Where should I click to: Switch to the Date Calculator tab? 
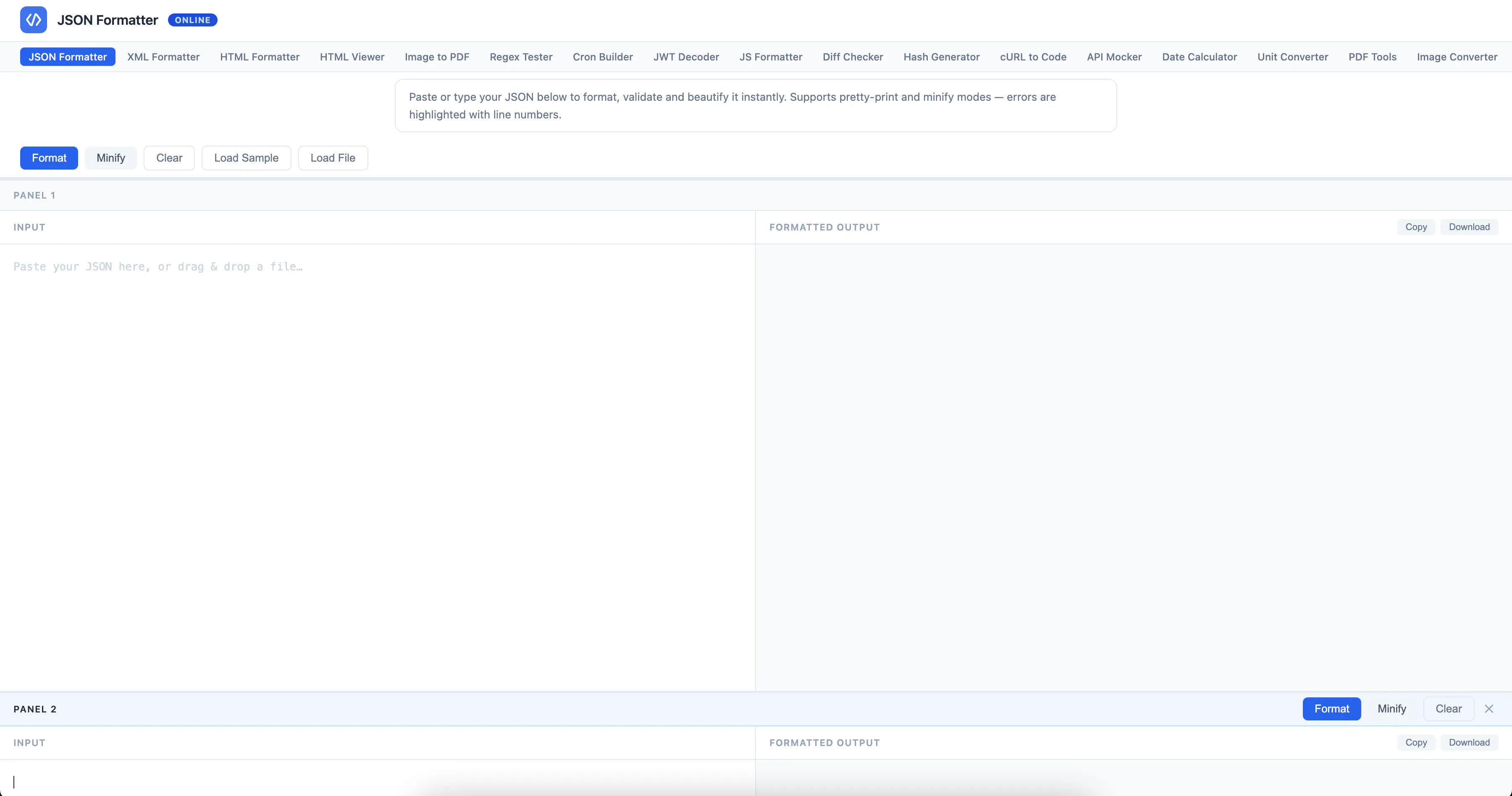[x=1199, y=57]
